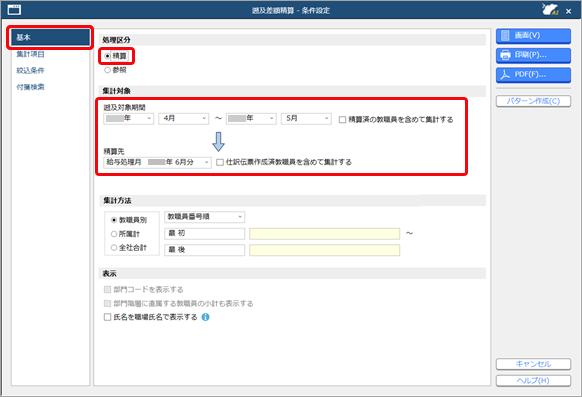
Task: Click the 画面(V) button
Action: 533,36
